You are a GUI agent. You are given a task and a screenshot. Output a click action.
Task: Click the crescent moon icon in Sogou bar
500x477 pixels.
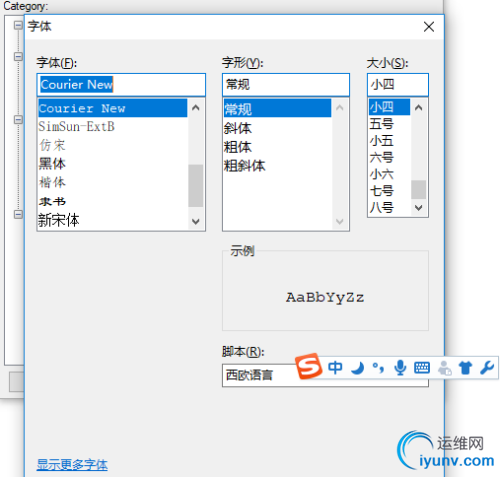(x=357, y=368)
